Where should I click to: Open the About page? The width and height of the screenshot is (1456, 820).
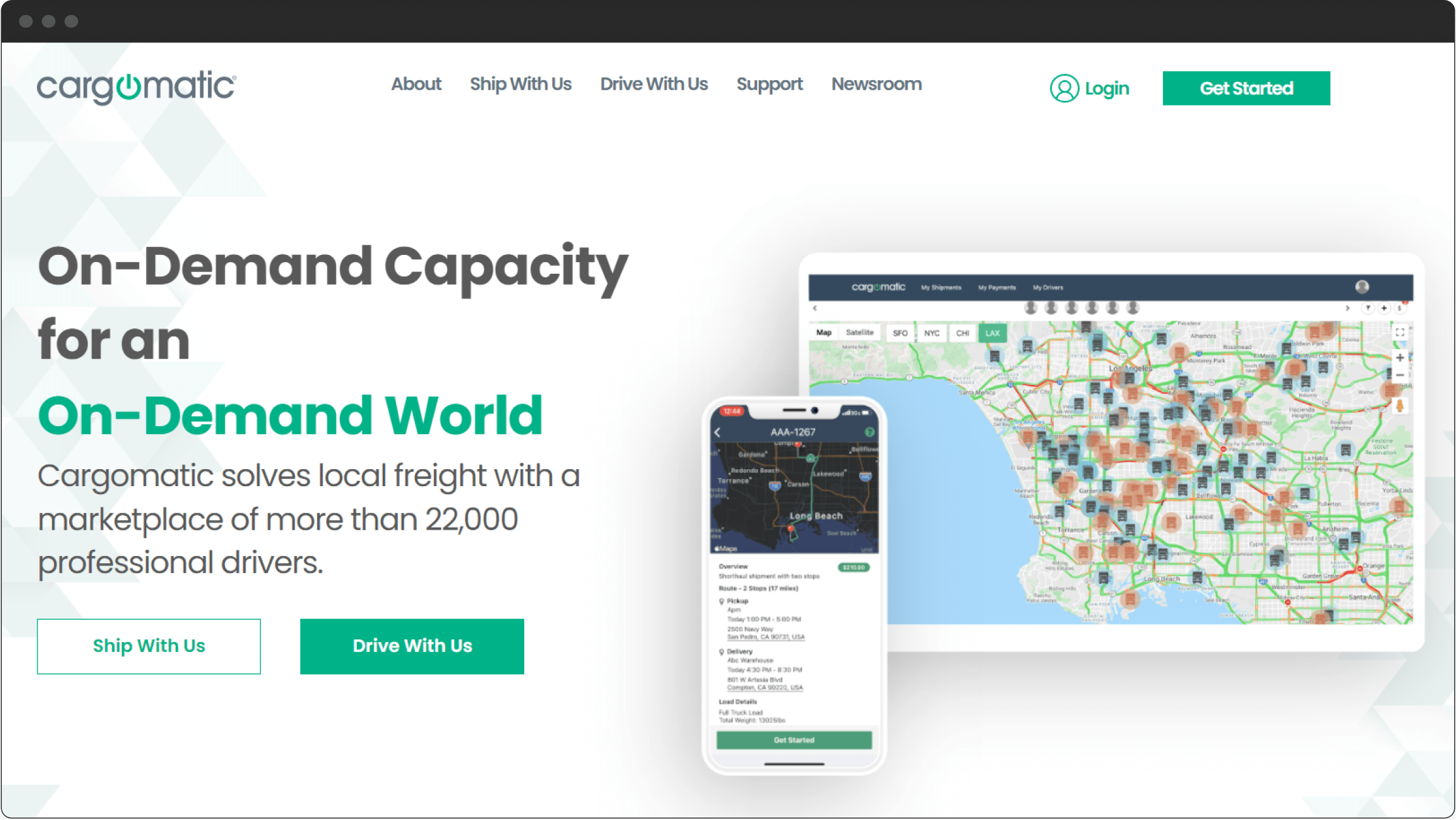pyautogui.click(x=416, y=84)
